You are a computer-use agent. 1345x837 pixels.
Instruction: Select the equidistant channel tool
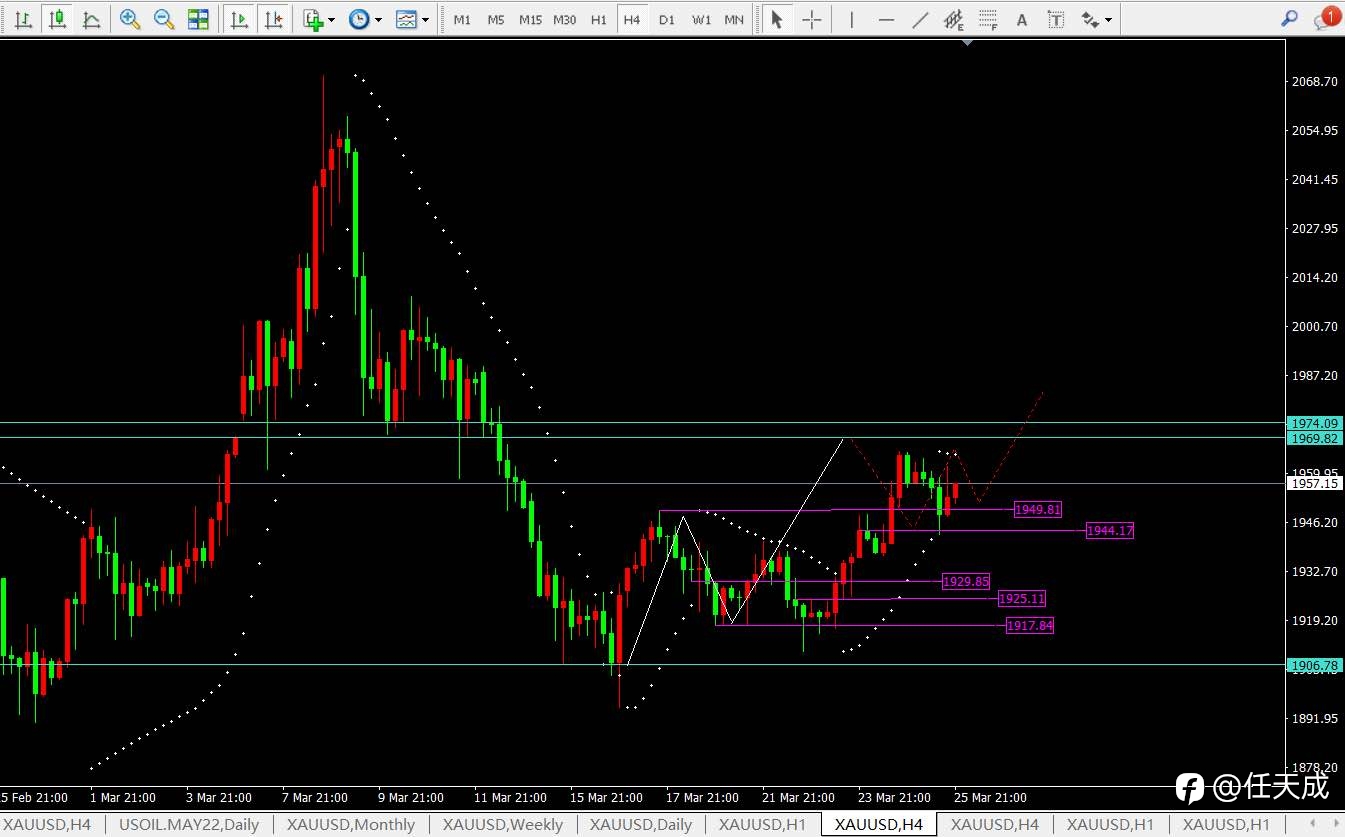point(954,19)
